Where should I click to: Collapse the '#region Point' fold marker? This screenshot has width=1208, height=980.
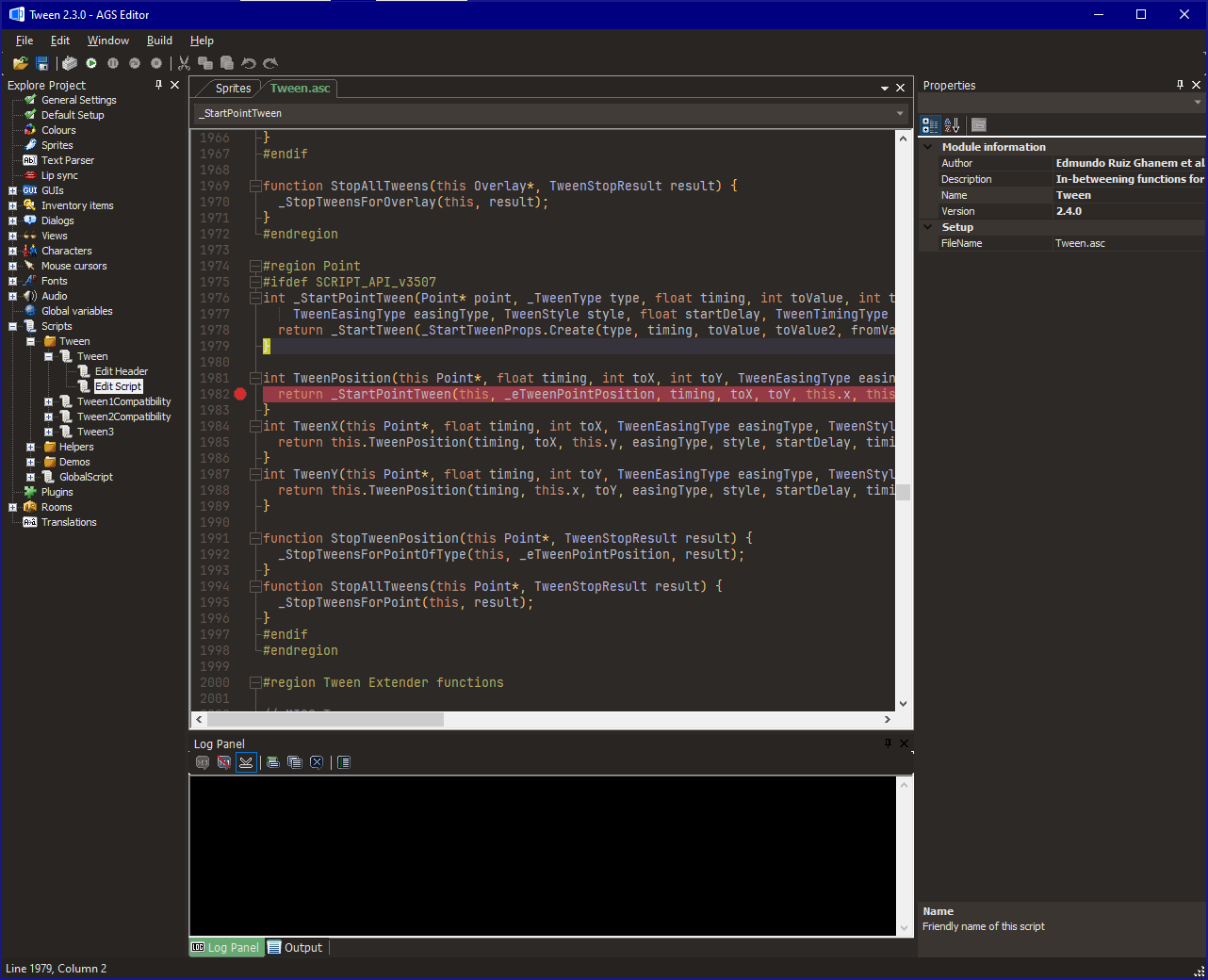(x=254, y=266)
